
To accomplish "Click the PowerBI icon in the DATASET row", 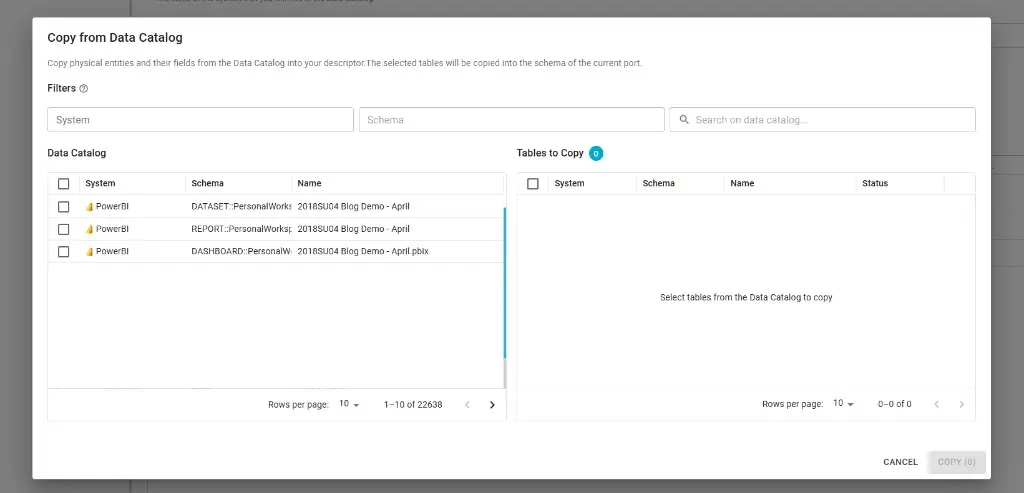I will (x=90, y=207).
